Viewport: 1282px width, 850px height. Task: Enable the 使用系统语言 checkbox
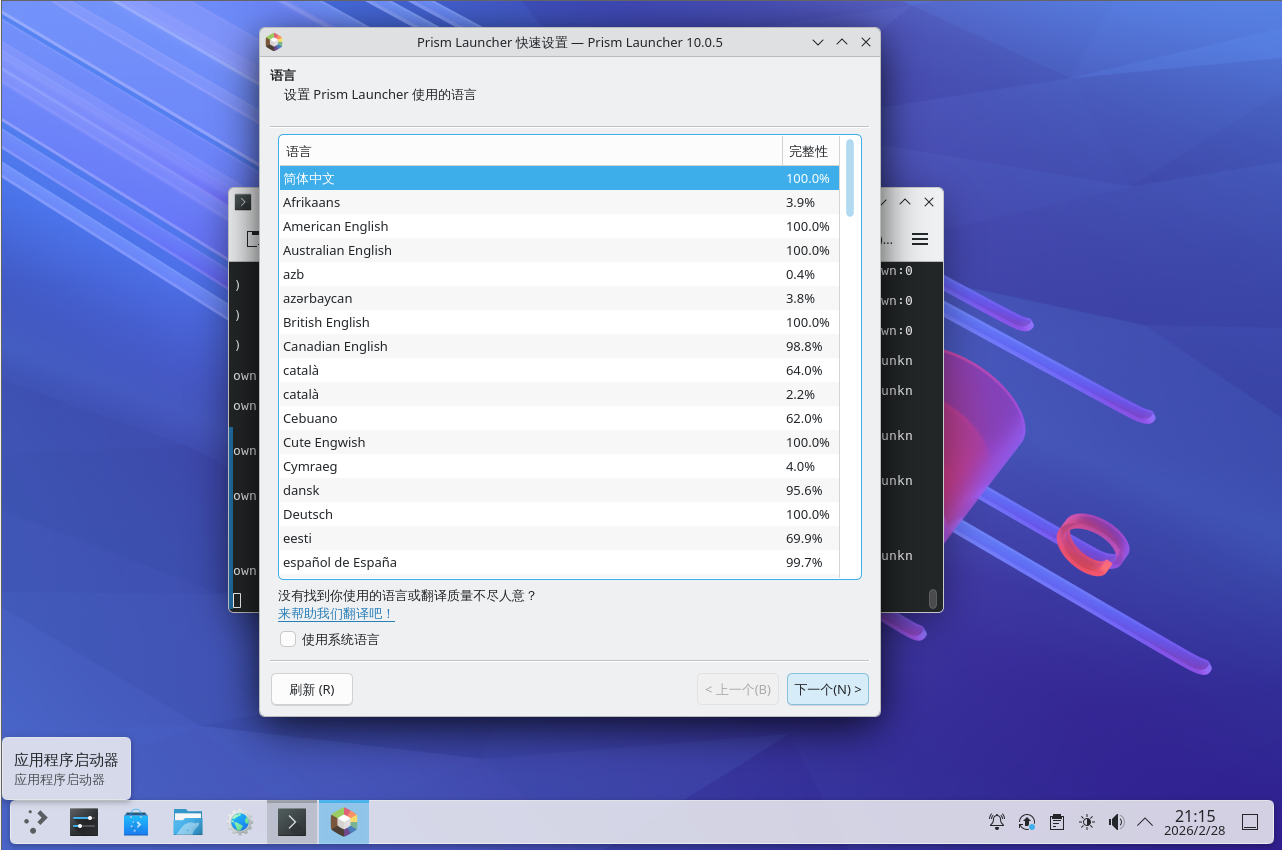pyautogui.click(x=288, y=639)
